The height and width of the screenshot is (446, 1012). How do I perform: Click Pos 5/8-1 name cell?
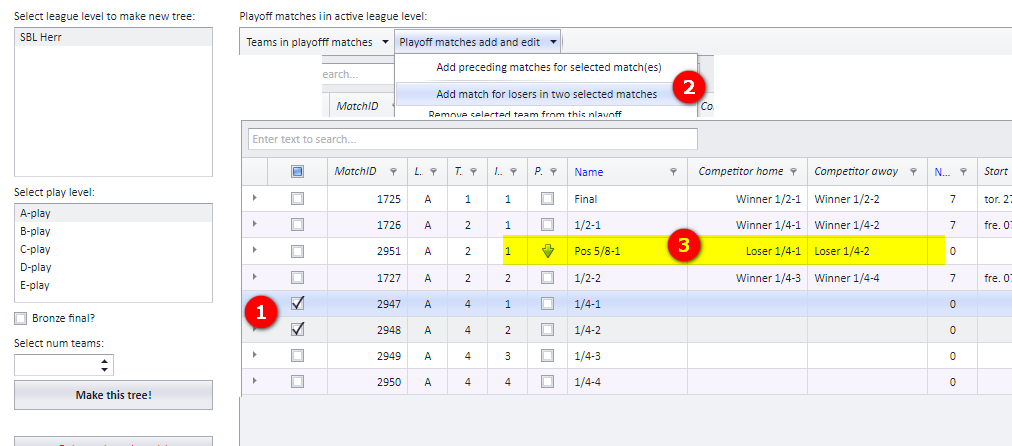(627, 251)
